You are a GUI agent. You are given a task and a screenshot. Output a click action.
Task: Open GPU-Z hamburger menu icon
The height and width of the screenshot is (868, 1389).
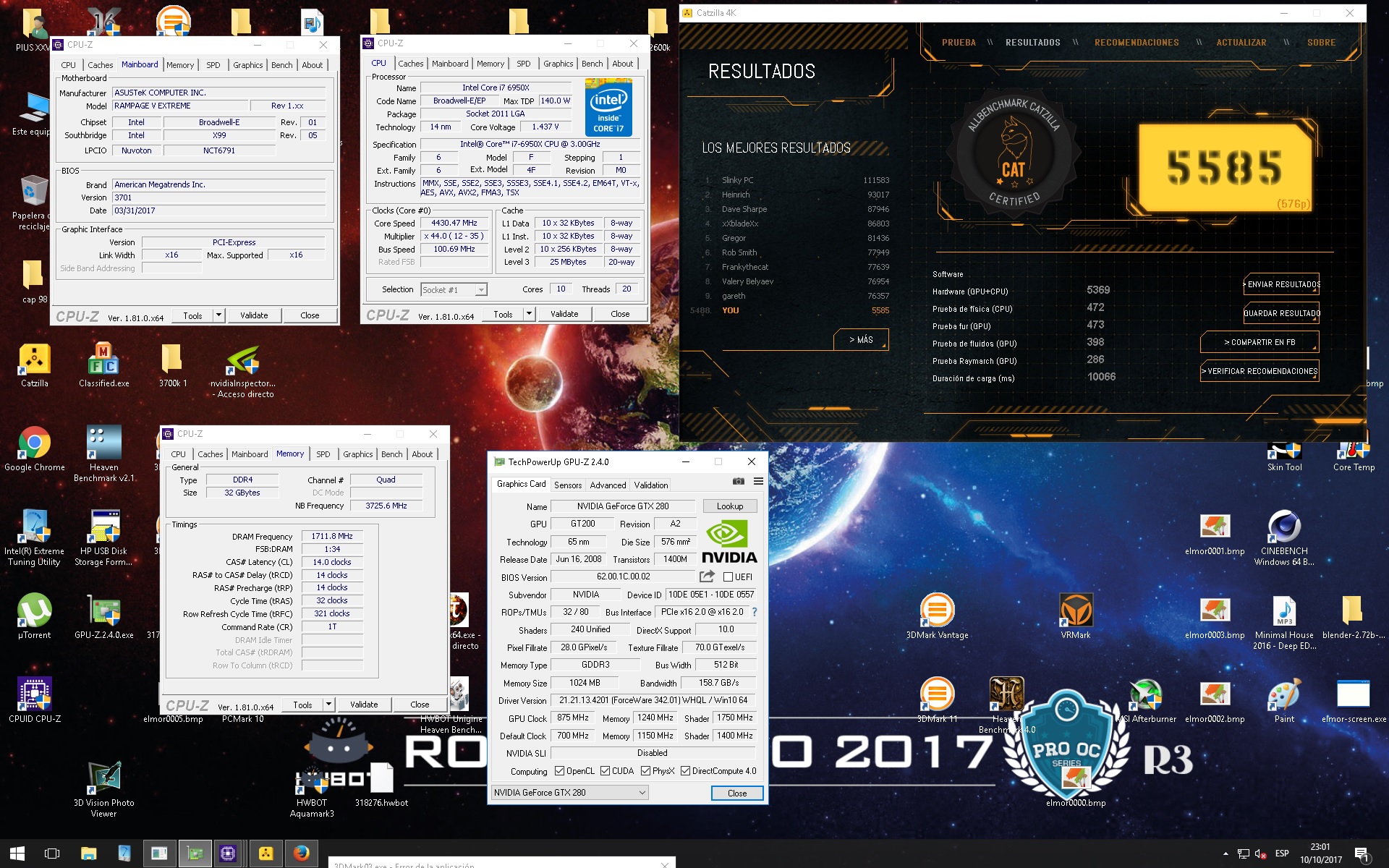point(758,481)
